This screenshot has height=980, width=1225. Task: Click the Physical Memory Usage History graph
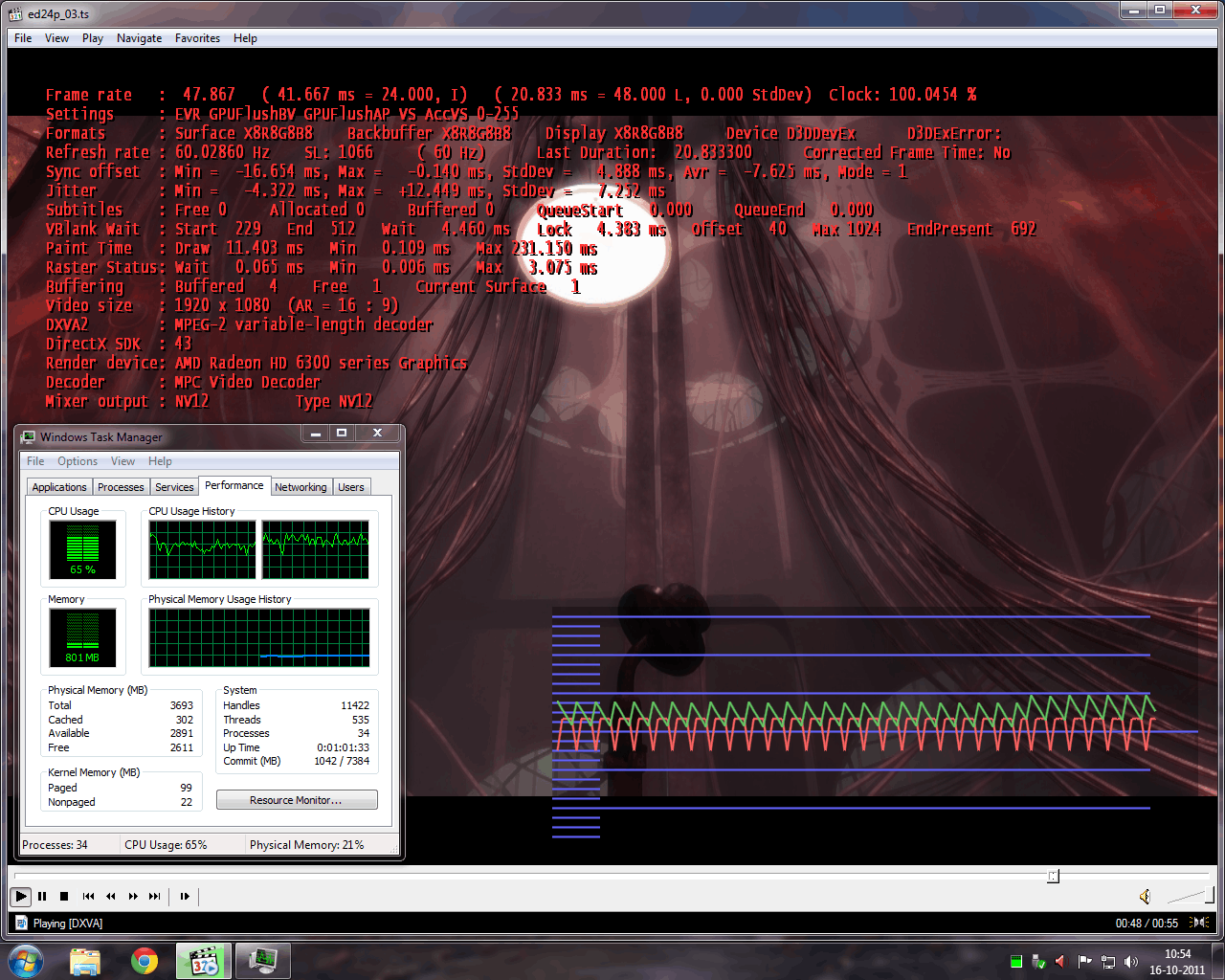tap(259, 637)
